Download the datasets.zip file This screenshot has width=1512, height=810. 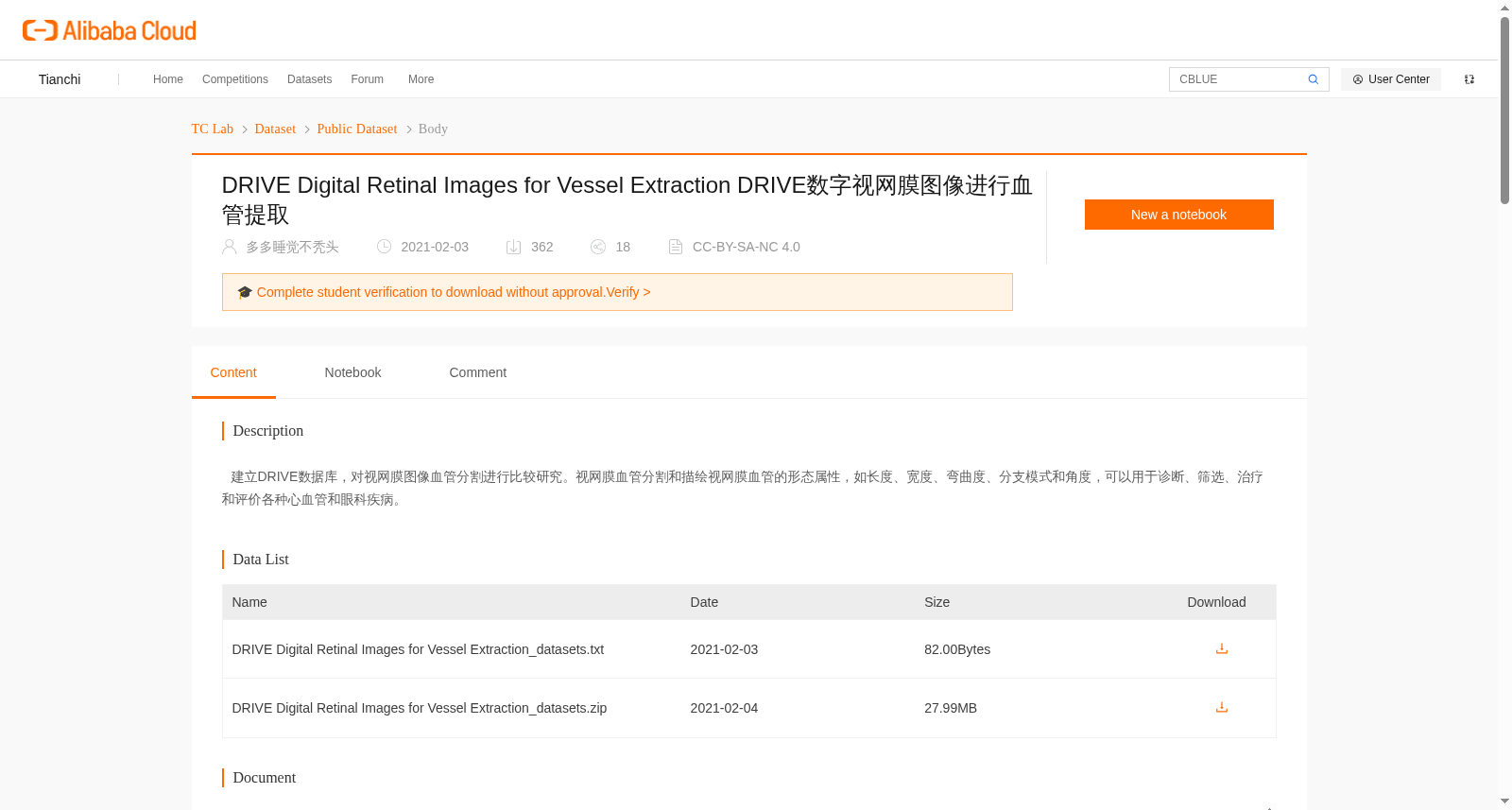coord(1221,707)
